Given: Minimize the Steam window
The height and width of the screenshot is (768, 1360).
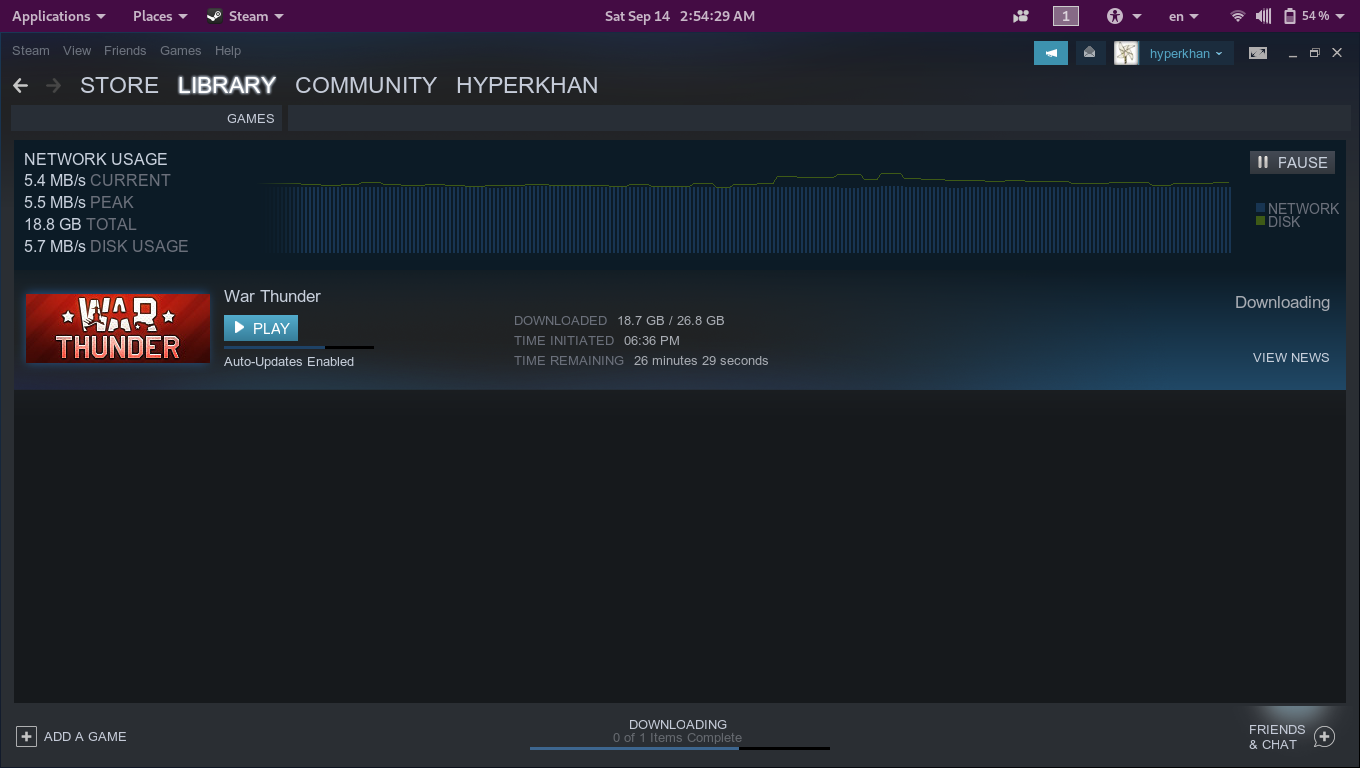Looking at the screenshot, I should pos(1293,54).
